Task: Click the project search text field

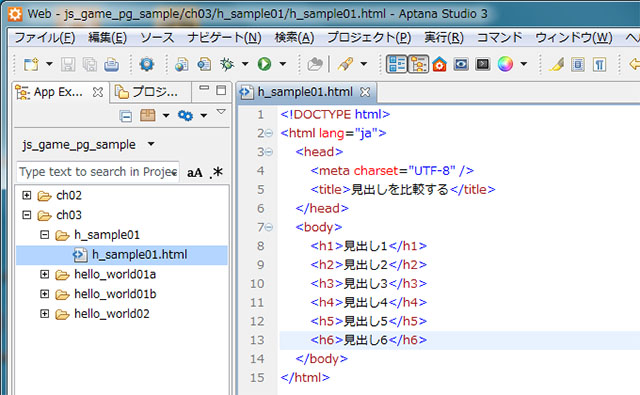Action: click(98, 172)
